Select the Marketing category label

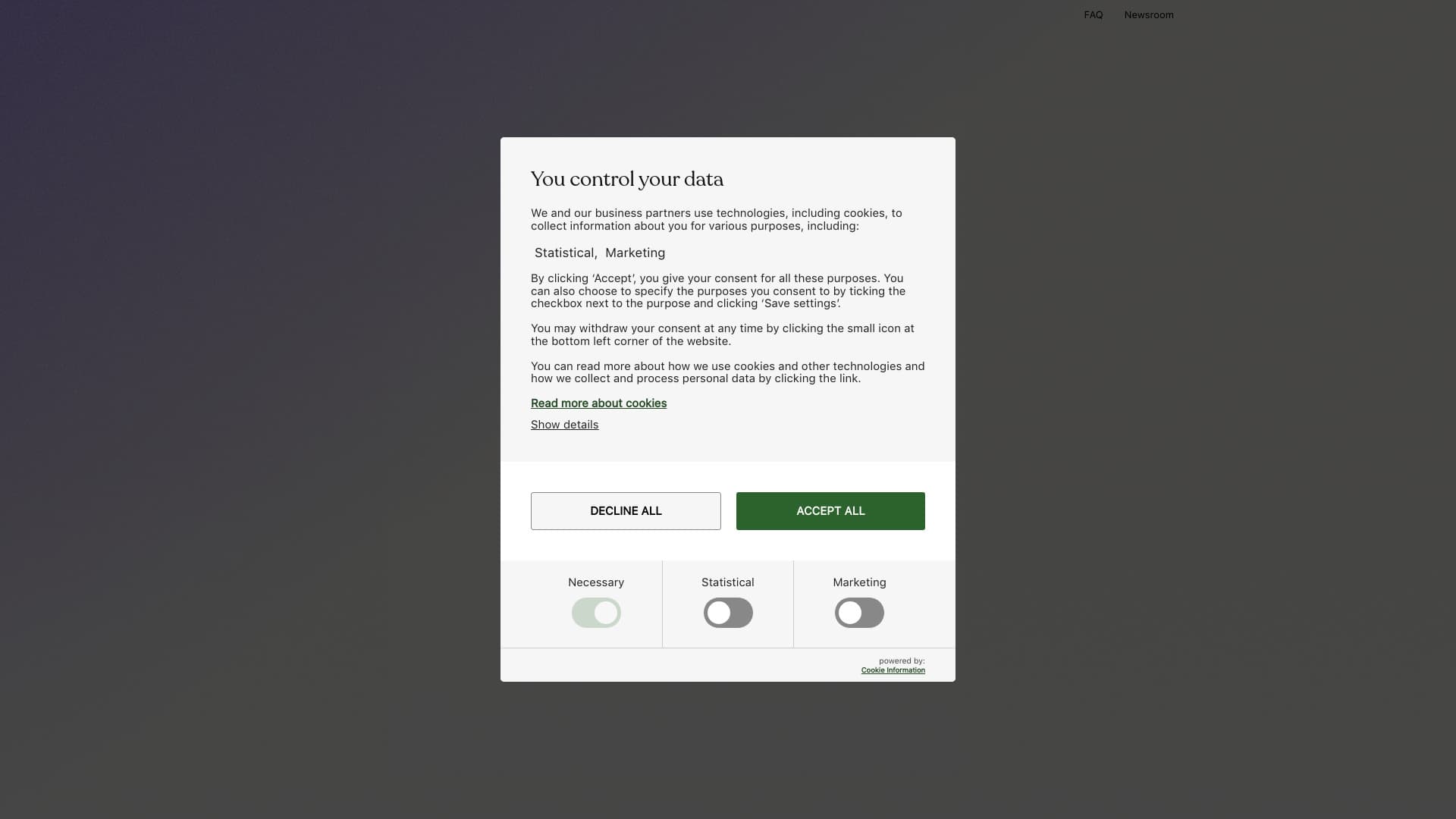tap(859, 582)
